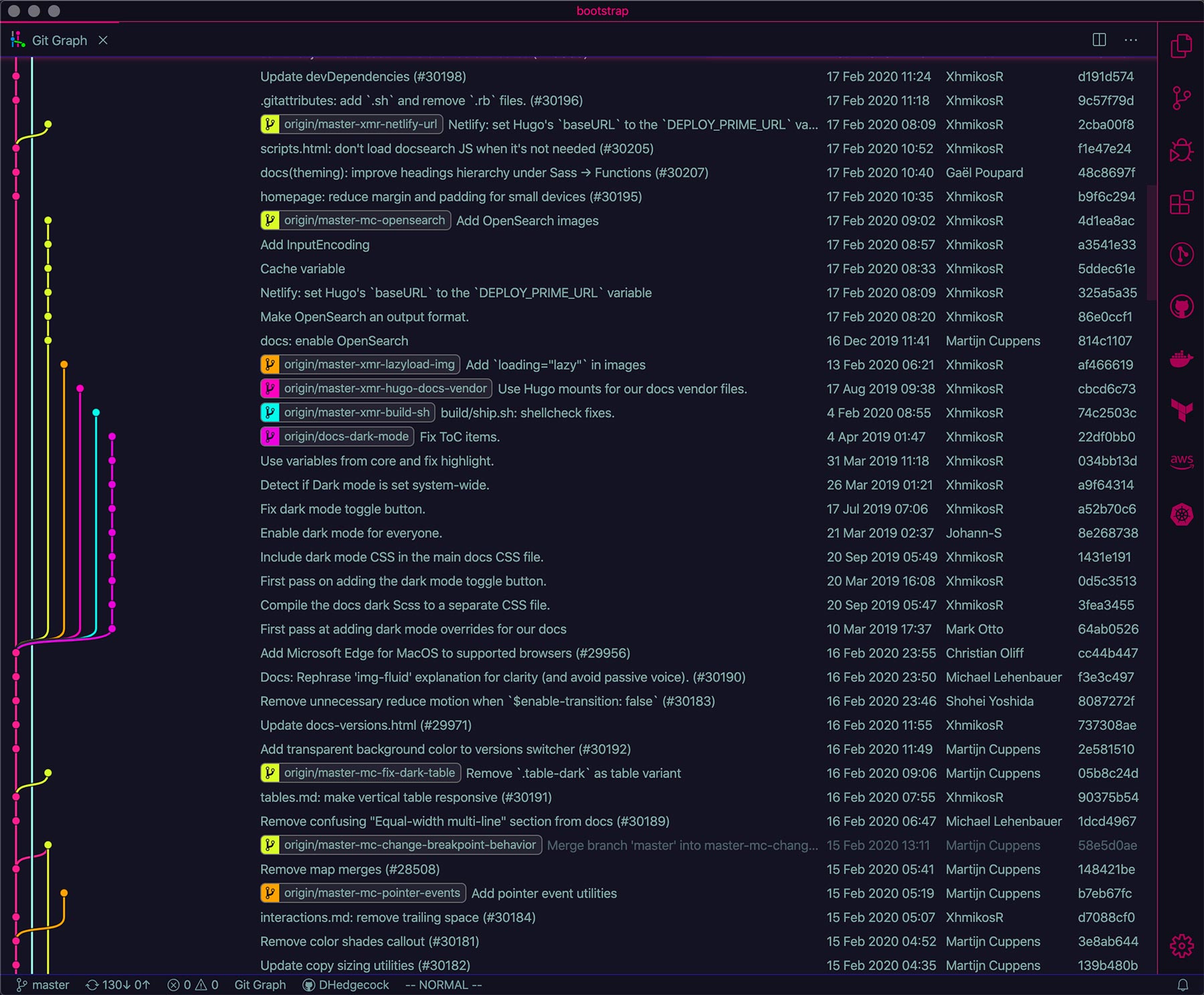
Task: Select commit Add Microsoft Edge for MacOS (#29956)
Action: (x=445, y=653)
